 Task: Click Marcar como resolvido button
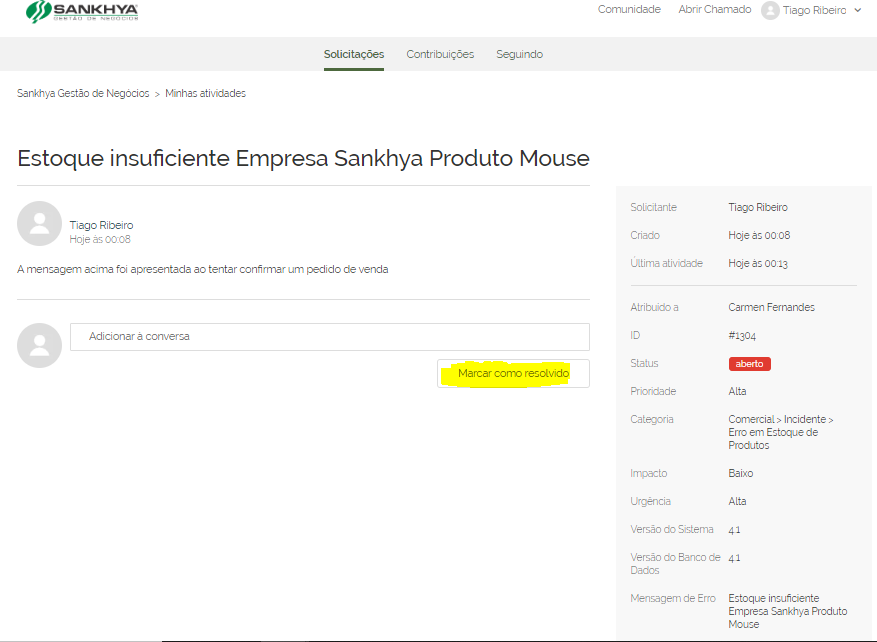(513, 374)
